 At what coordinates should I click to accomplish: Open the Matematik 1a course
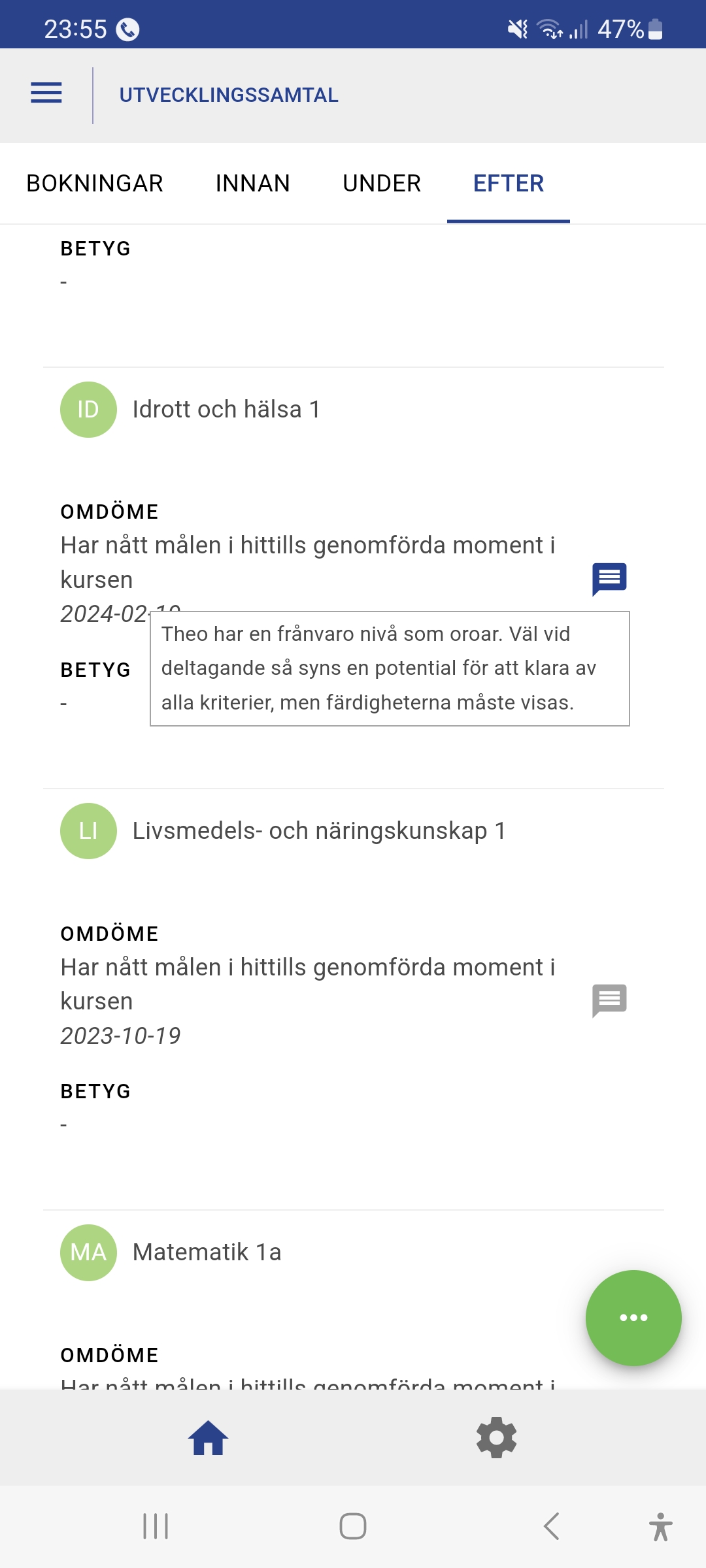click(x=207, y=1252)
